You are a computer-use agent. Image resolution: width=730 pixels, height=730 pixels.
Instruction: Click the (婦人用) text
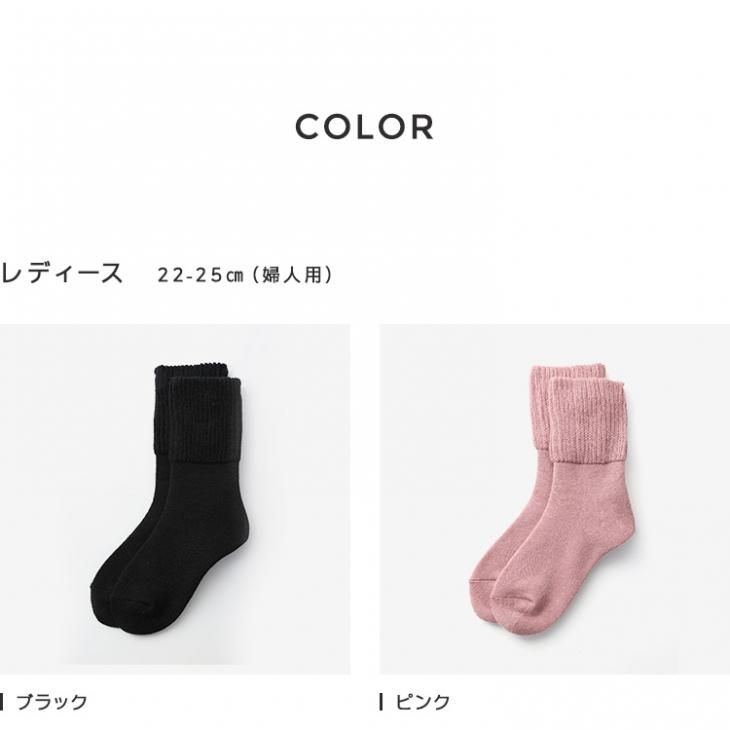292,275
